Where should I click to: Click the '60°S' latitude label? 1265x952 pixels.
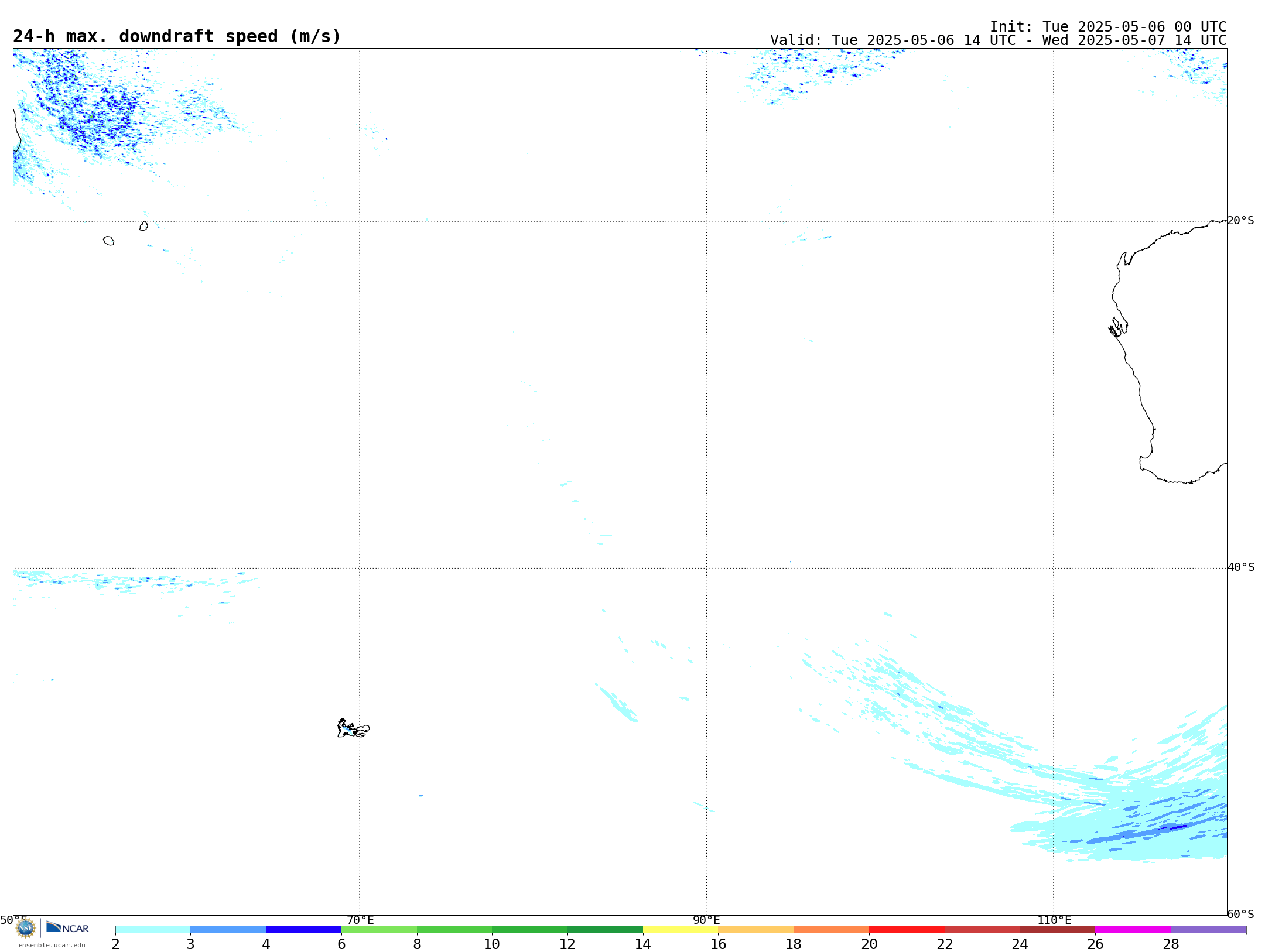[1241, 914]
